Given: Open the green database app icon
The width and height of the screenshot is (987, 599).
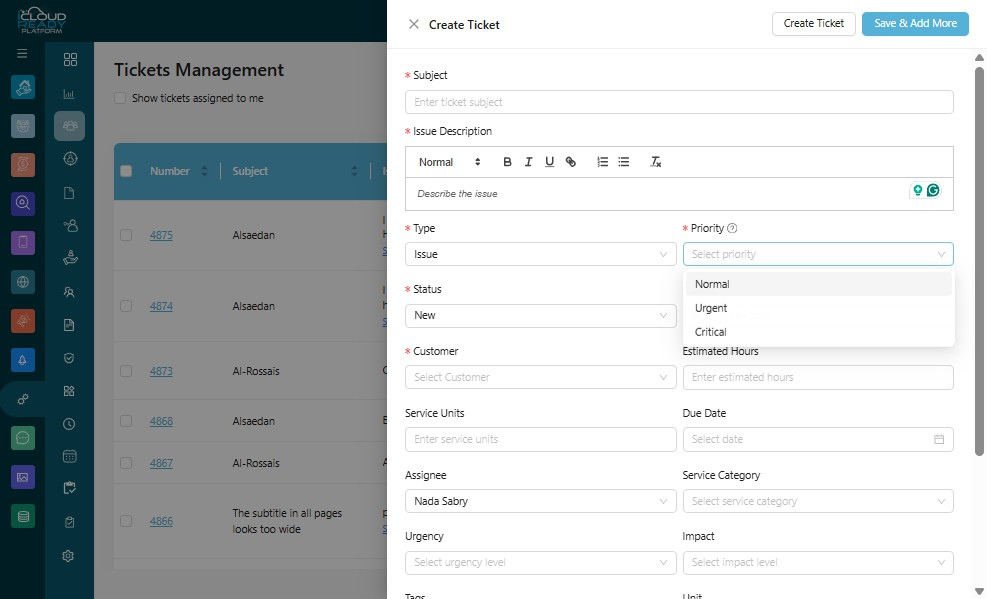Looking at the screenshot, I should tap(23, 517).
